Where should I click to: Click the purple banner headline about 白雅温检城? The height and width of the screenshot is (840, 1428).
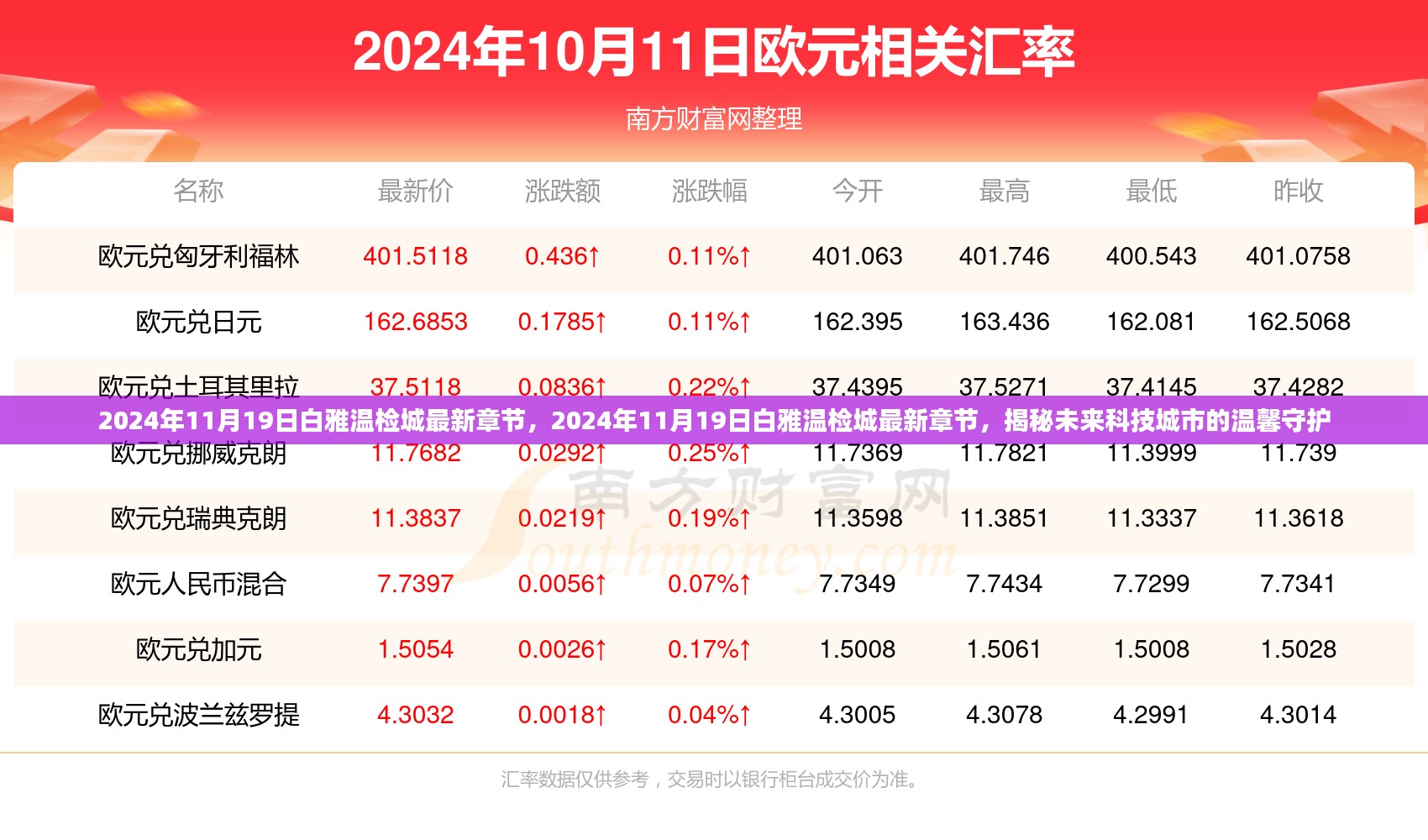[714, 420]
